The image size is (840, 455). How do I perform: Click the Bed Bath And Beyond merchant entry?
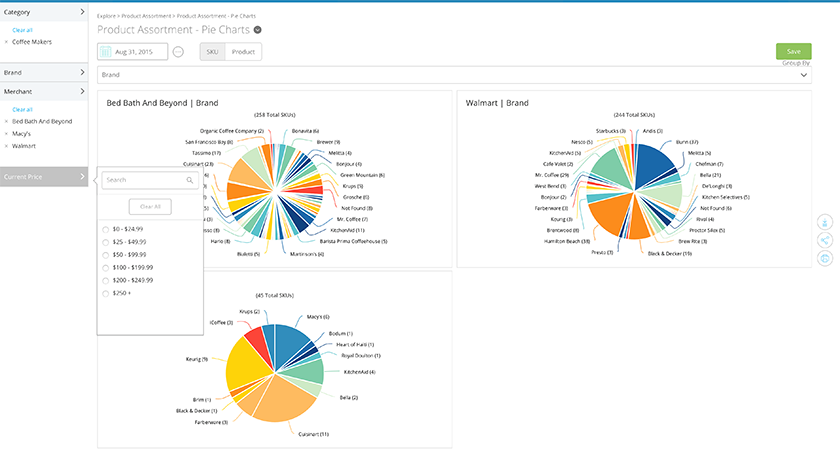(x=42, y=122)
